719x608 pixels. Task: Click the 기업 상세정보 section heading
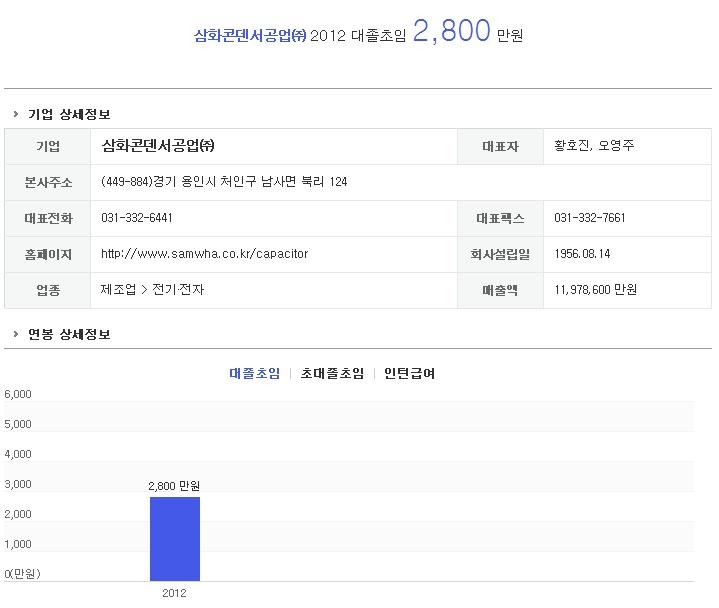pos(69,114)
